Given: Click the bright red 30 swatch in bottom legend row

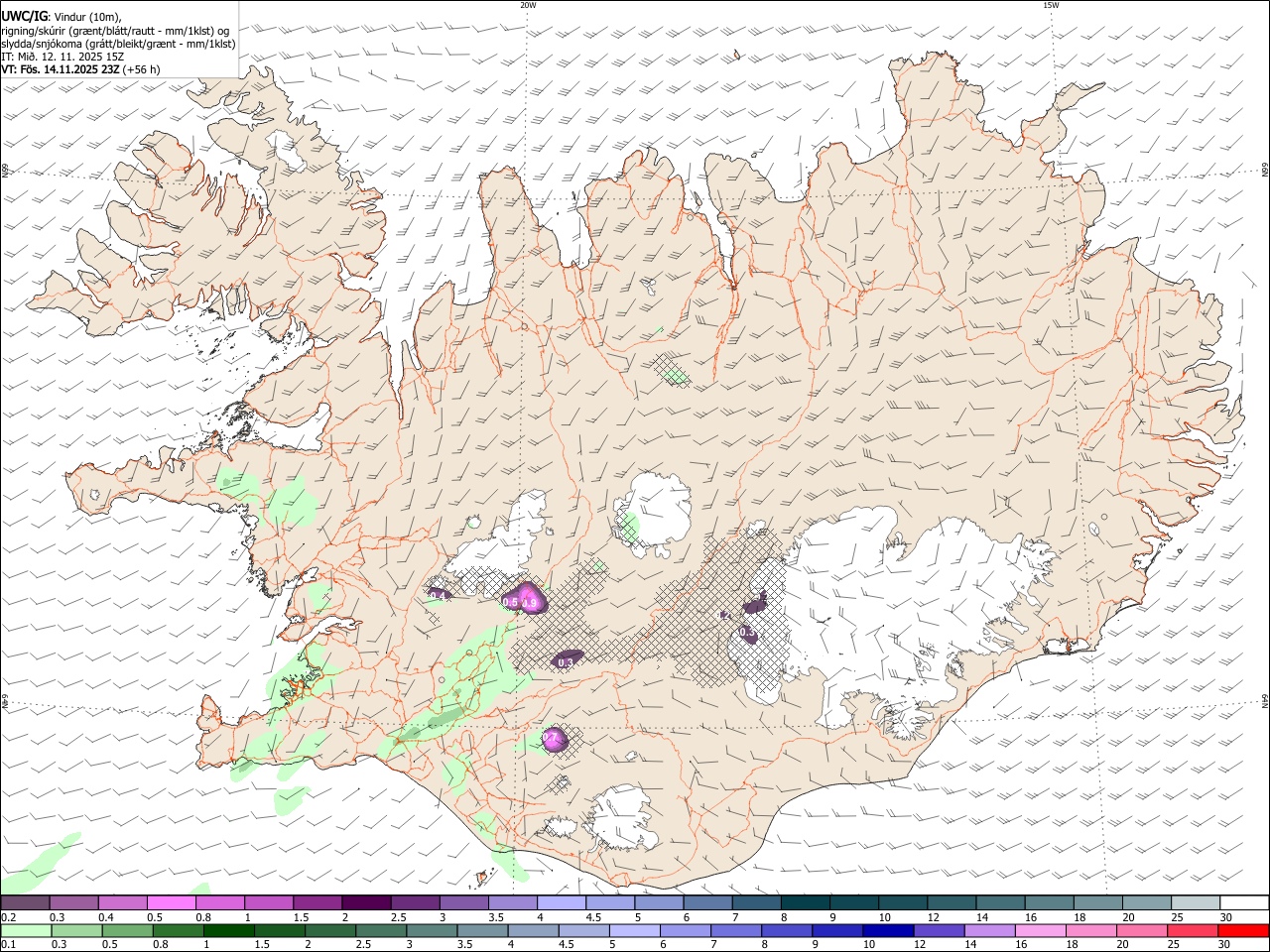Looking at the screenshot, I should (1242, 930).
